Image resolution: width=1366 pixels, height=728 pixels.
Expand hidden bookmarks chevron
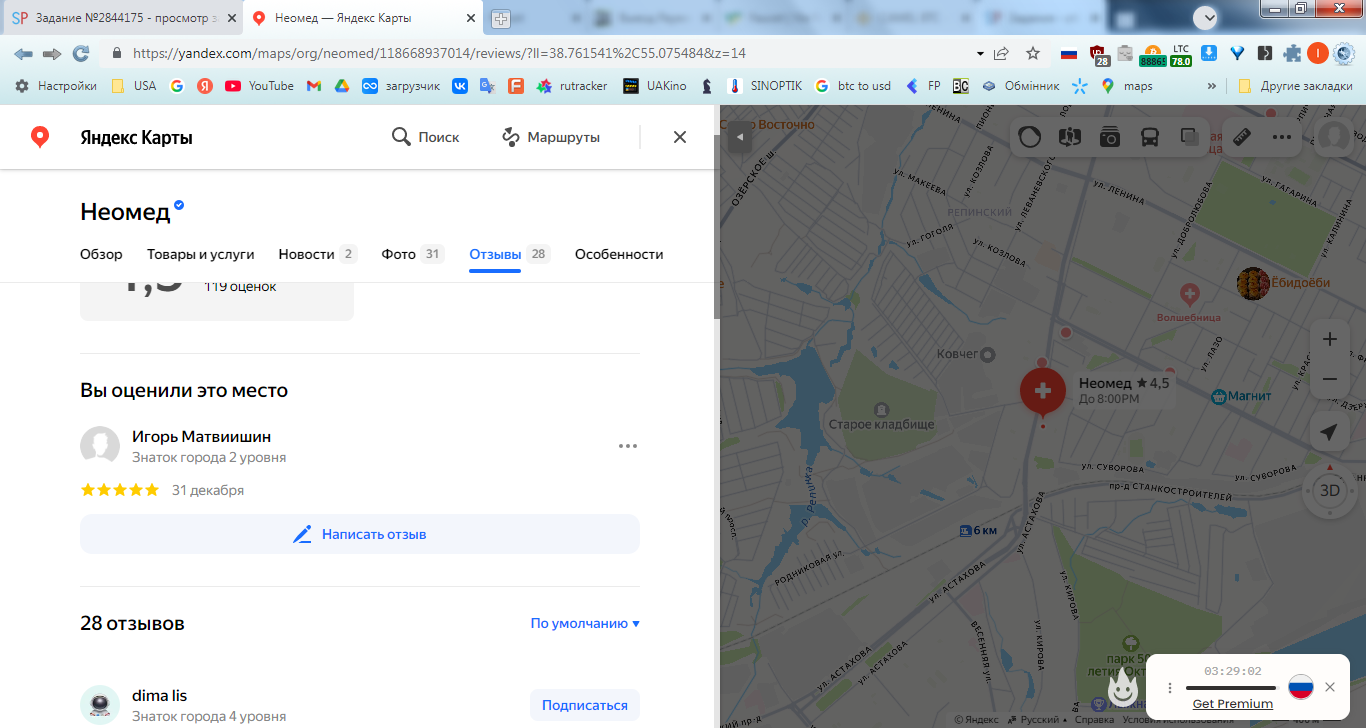[x=1213, y=86]
